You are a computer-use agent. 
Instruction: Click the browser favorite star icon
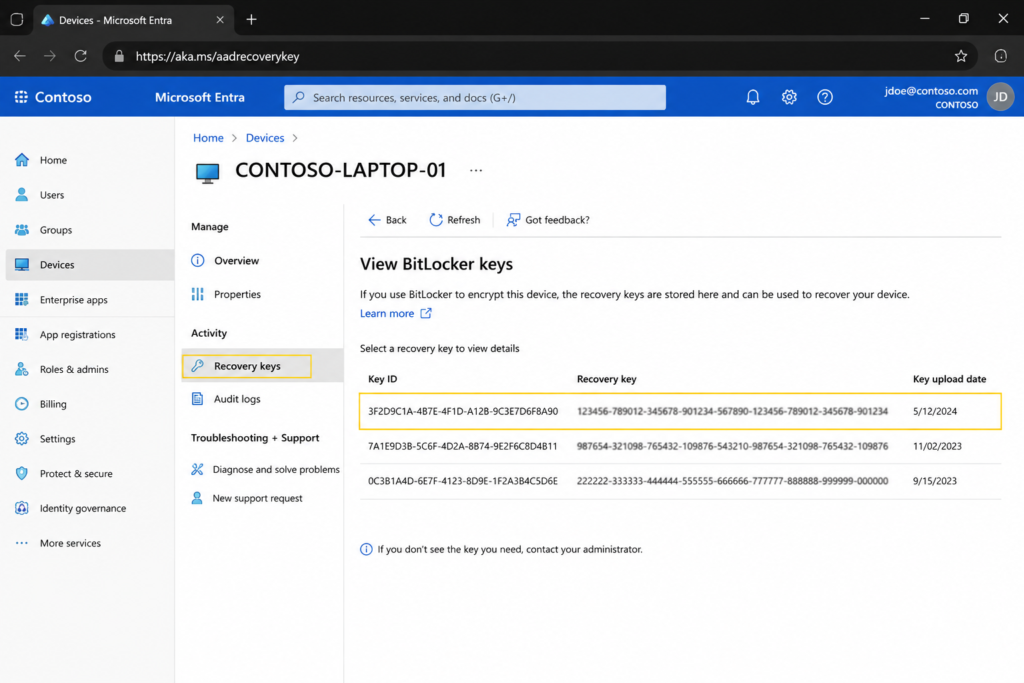point(961,56)
